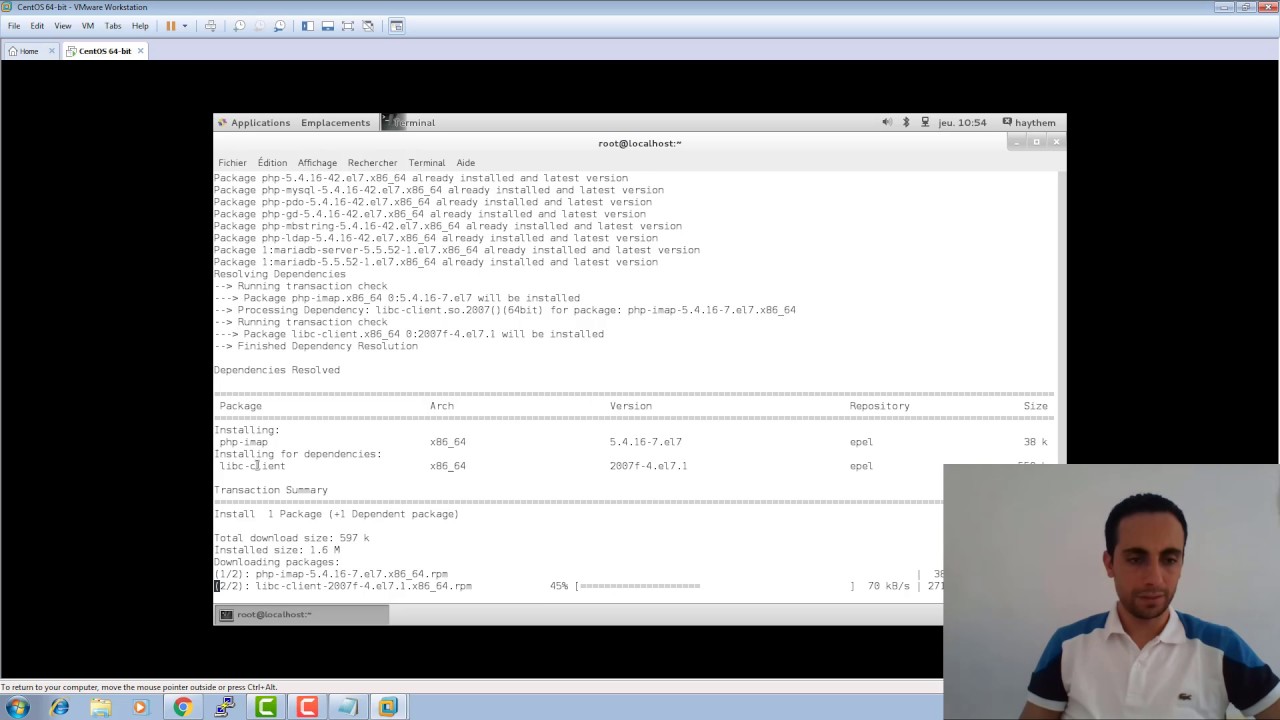The height and width of the screenshot is (720, 1280).
Task: Open Google Chrome from taskbar
Action: 182,707
